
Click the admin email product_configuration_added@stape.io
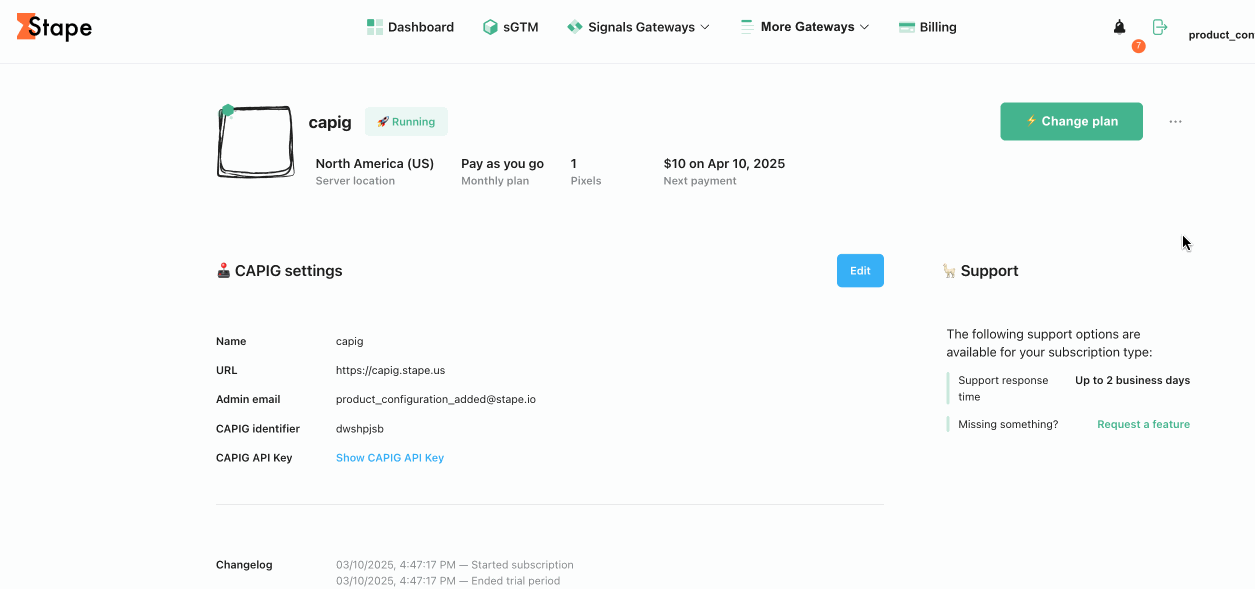436,399
